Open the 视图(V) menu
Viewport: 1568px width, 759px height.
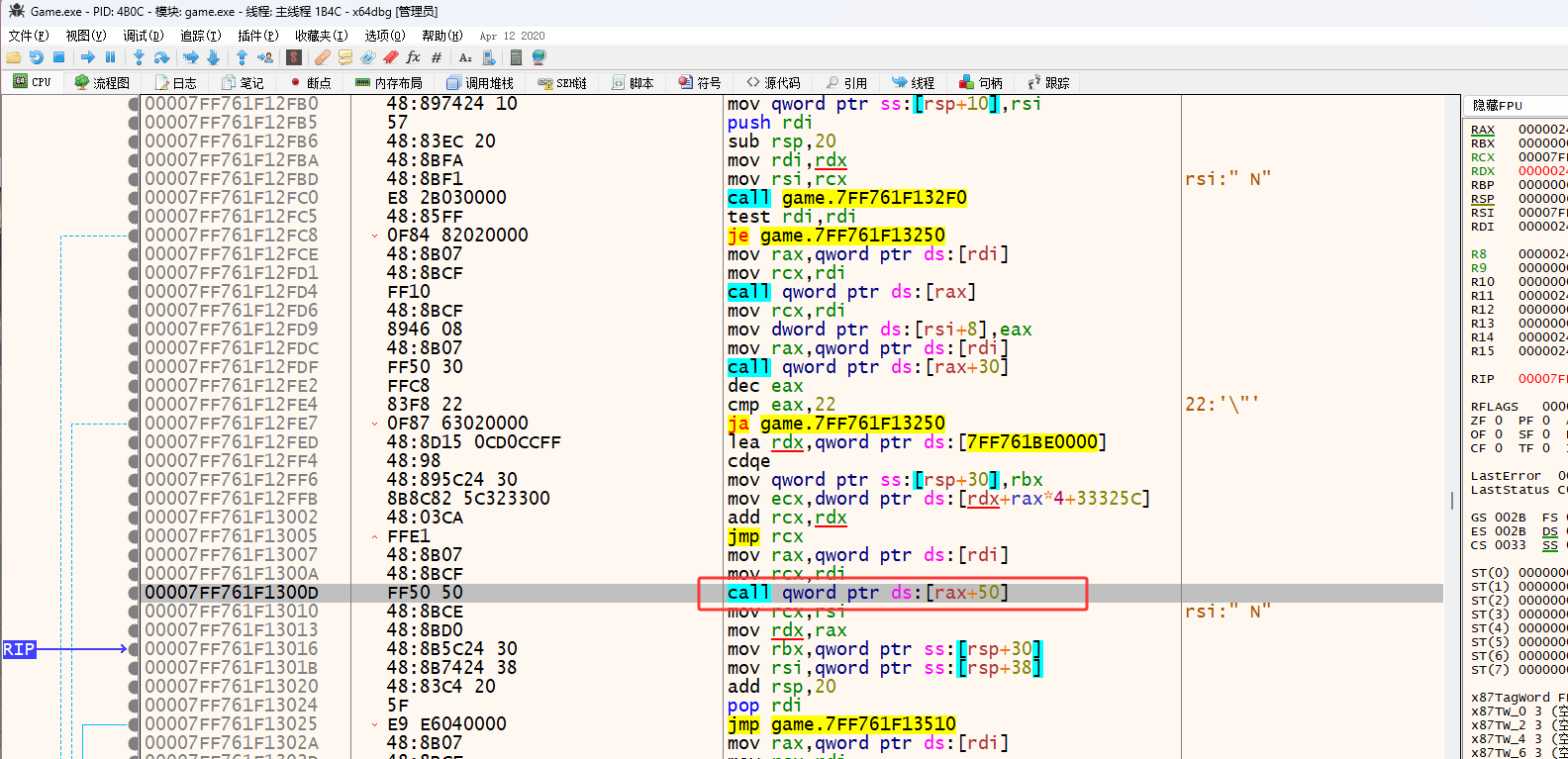pyautogui.click(x=86, y=36)
